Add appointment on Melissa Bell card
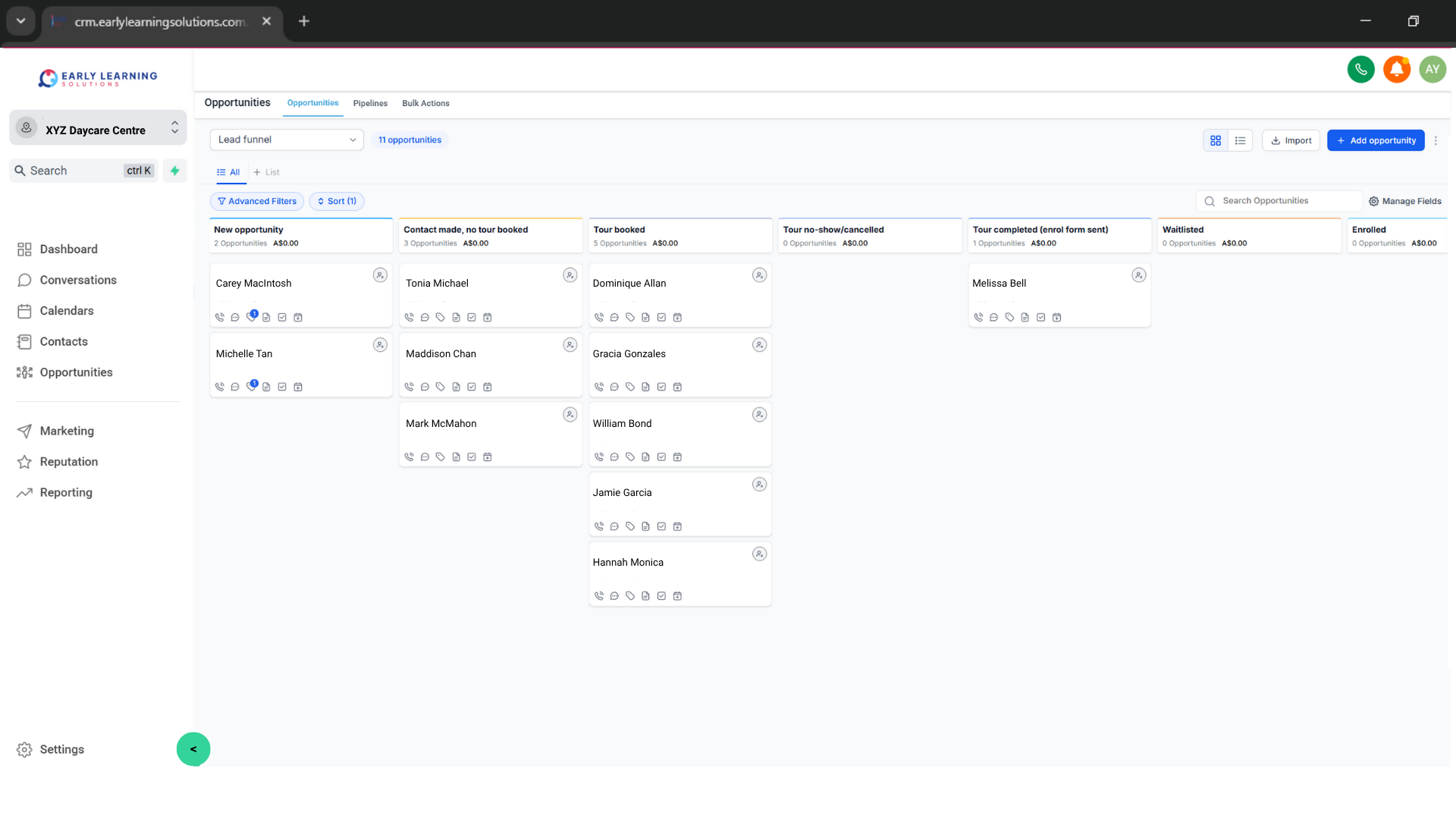1456x819 pixels. click(1056, 318)
